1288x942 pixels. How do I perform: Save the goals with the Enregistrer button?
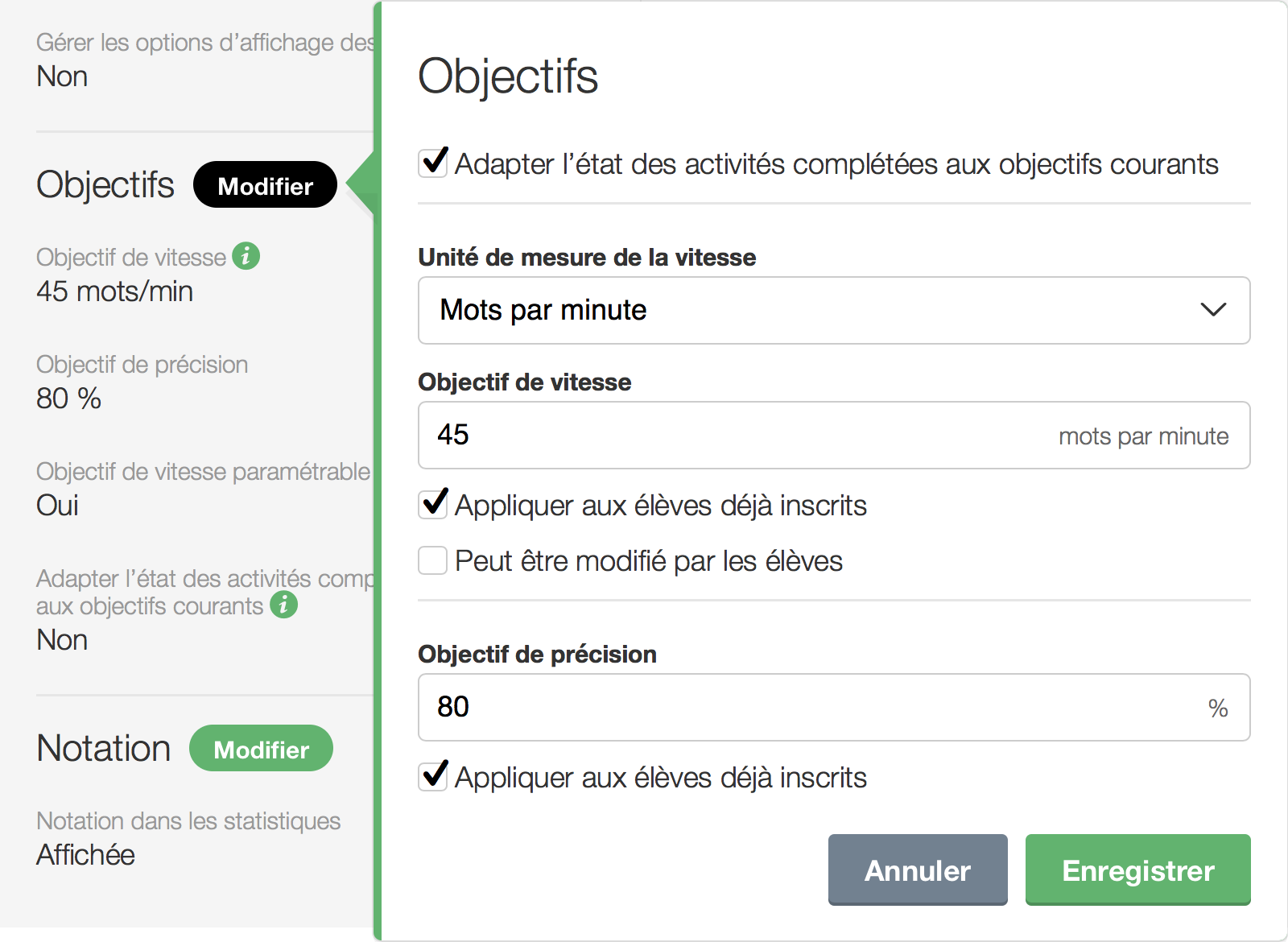(1137, 870)
